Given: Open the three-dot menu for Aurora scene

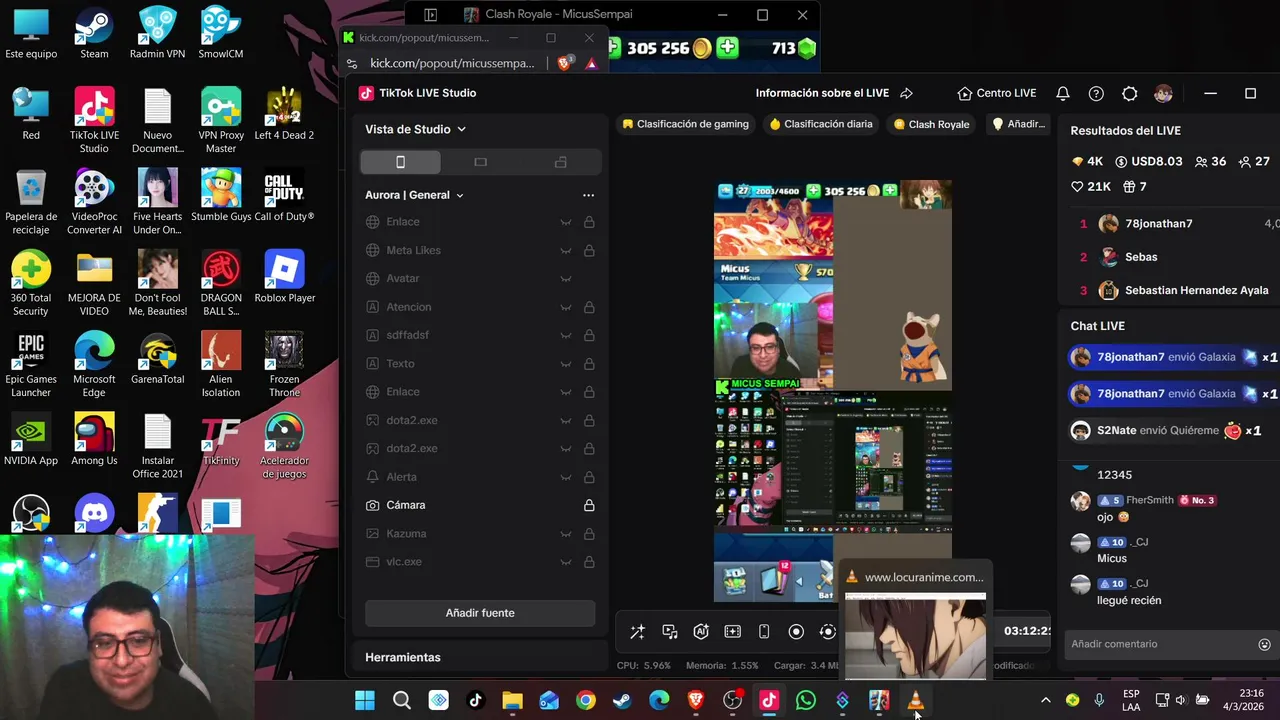Looking at the screenshot, I should click(588, 195).
